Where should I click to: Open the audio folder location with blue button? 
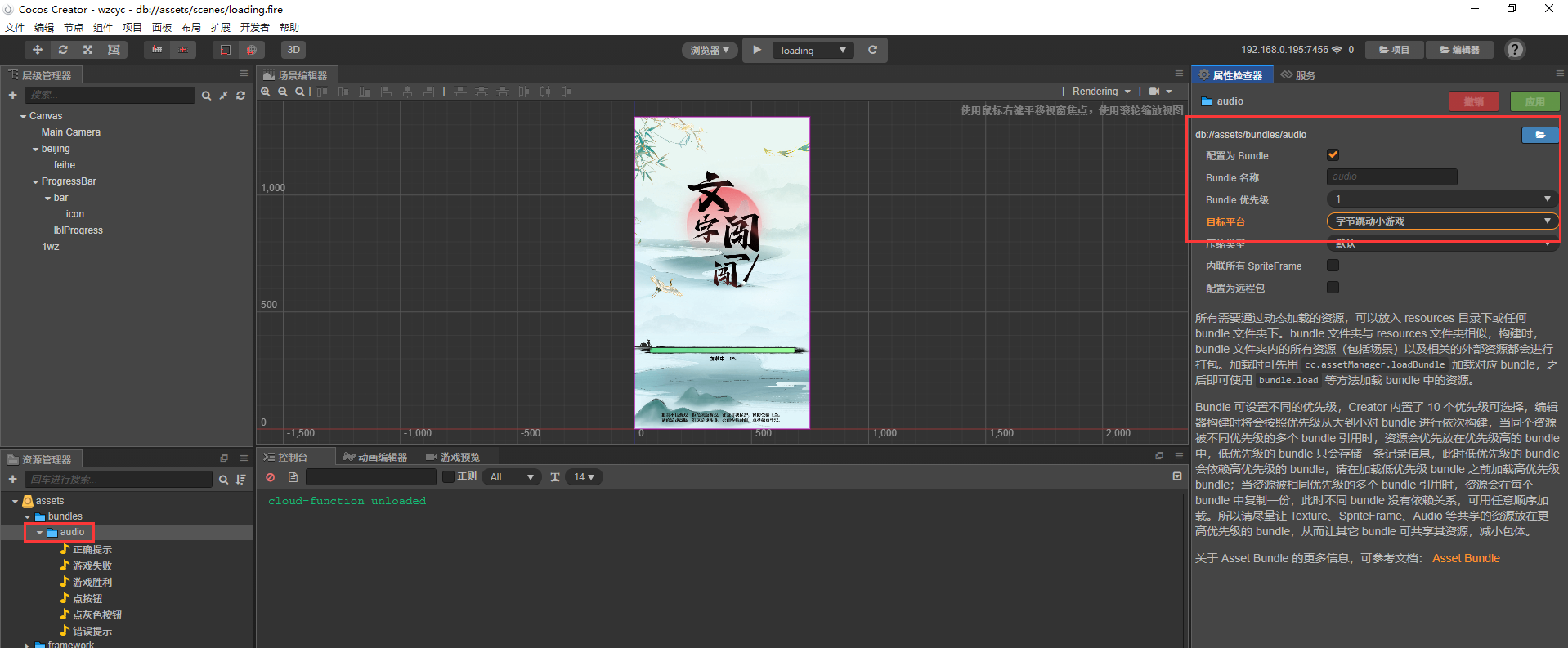click(x=1540, y=135)
